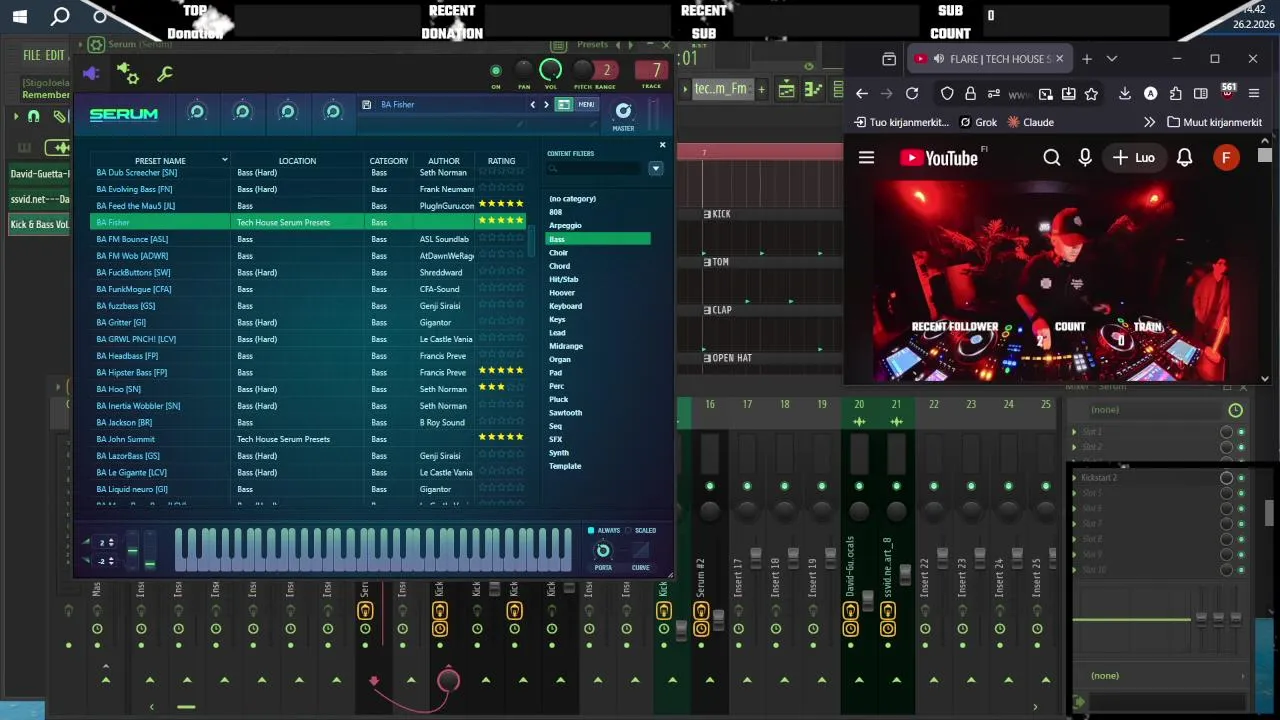The height and width of the screenshot is (720, 1280).
Task: Close the Serum preset browser panel
Action: click(x=662, y=145)
